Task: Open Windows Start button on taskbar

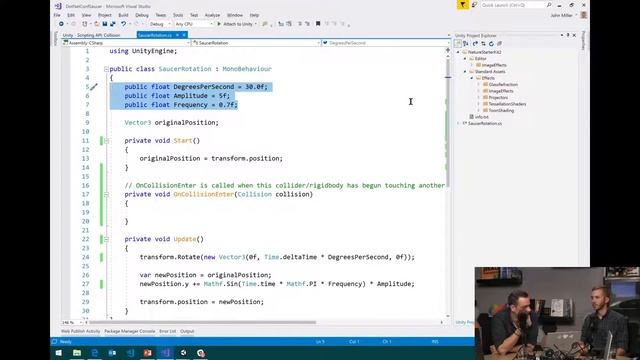Action: (x=59, y=353)
